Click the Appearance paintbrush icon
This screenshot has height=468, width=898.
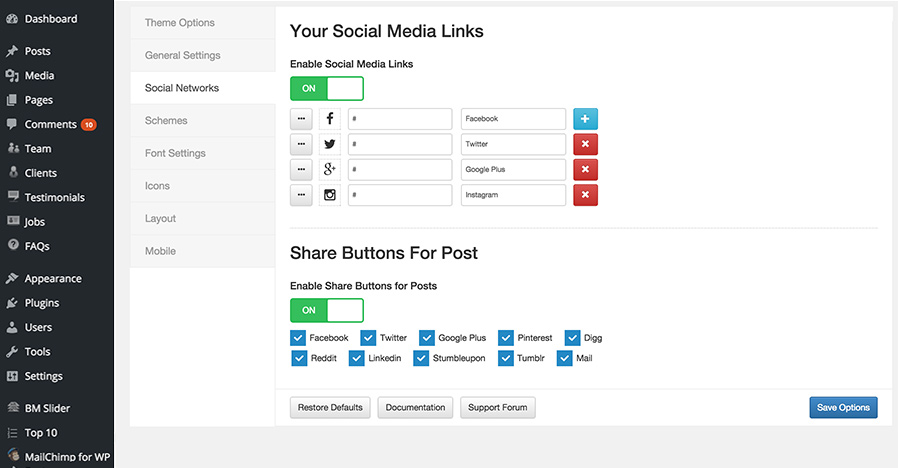click(12, 278)
